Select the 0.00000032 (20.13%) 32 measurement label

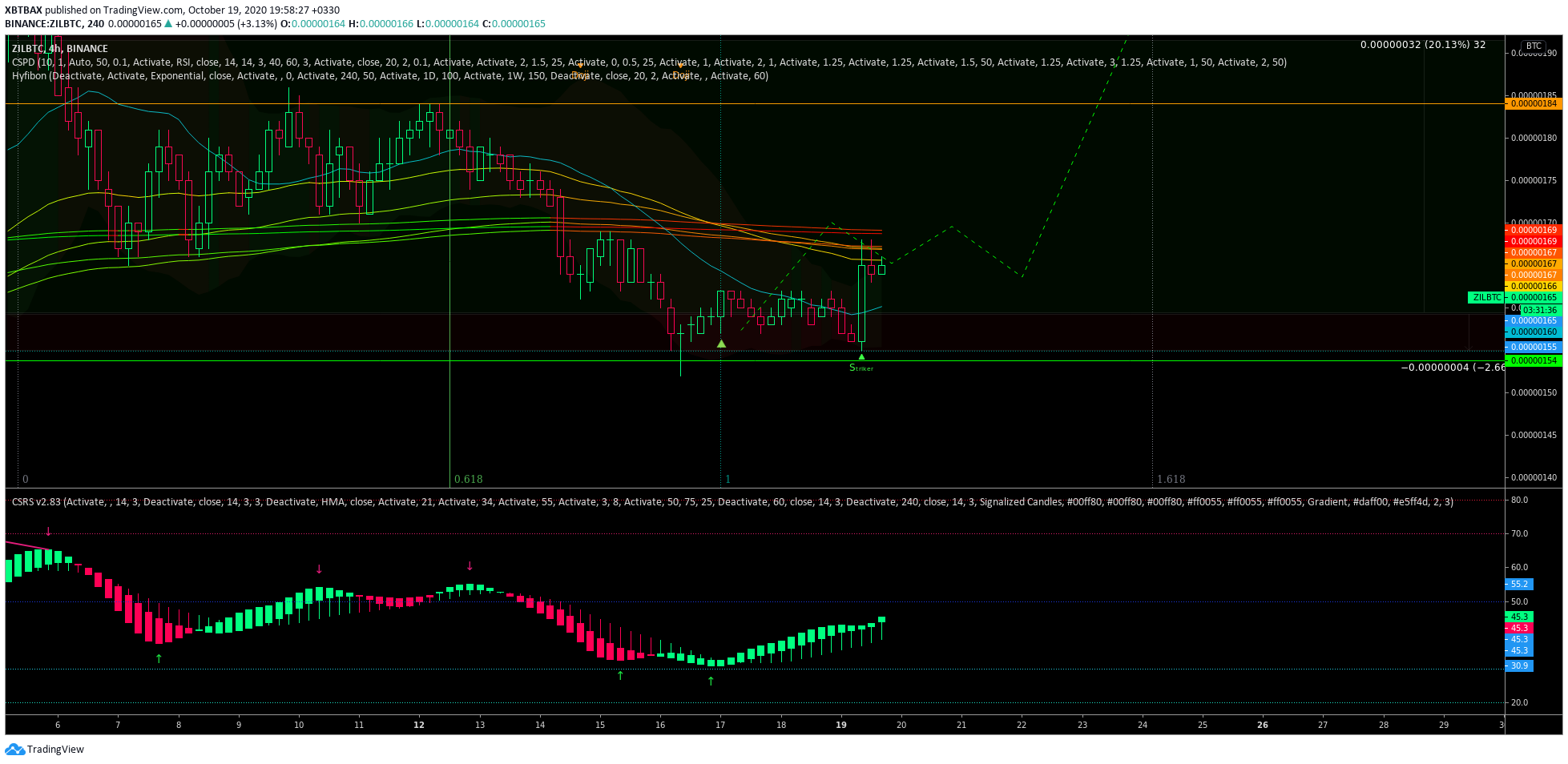(x=1423, y=45)
